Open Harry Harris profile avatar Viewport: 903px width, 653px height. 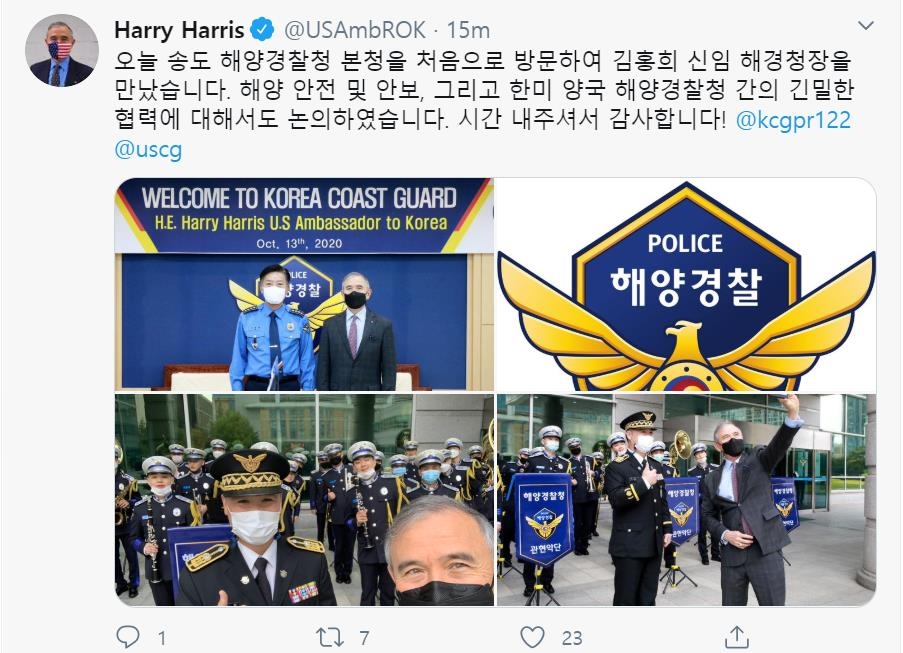(x=62, y=50)
